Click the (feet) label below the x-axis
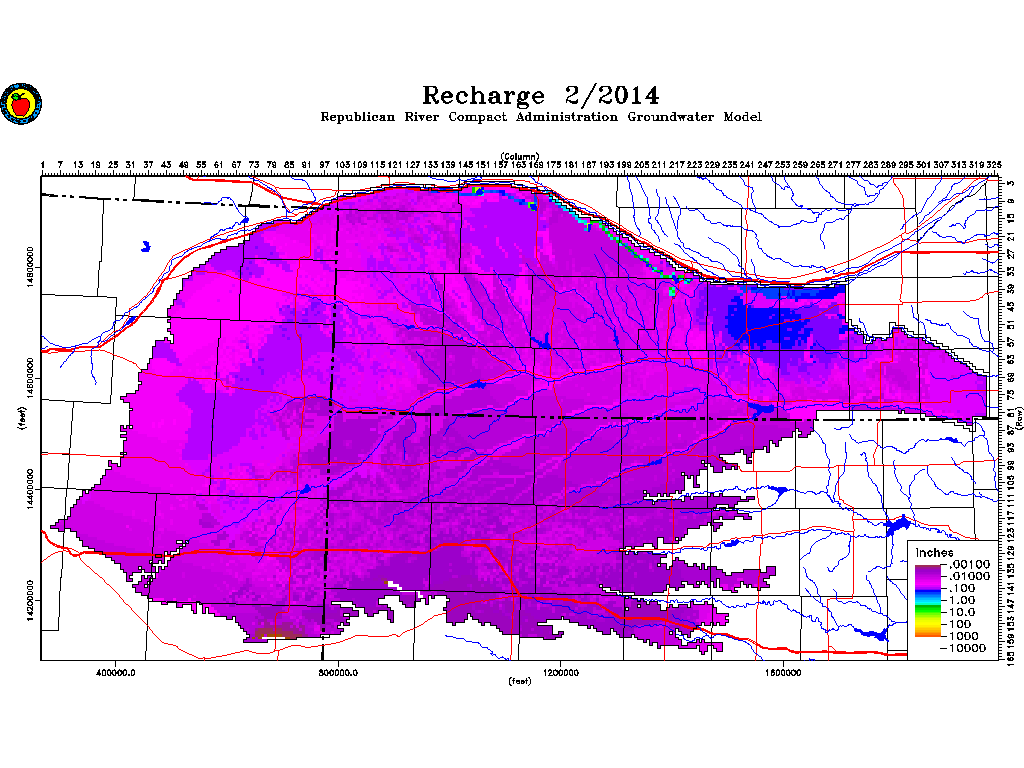This screenshot has height=768, width=1024. tap(520, 682)
